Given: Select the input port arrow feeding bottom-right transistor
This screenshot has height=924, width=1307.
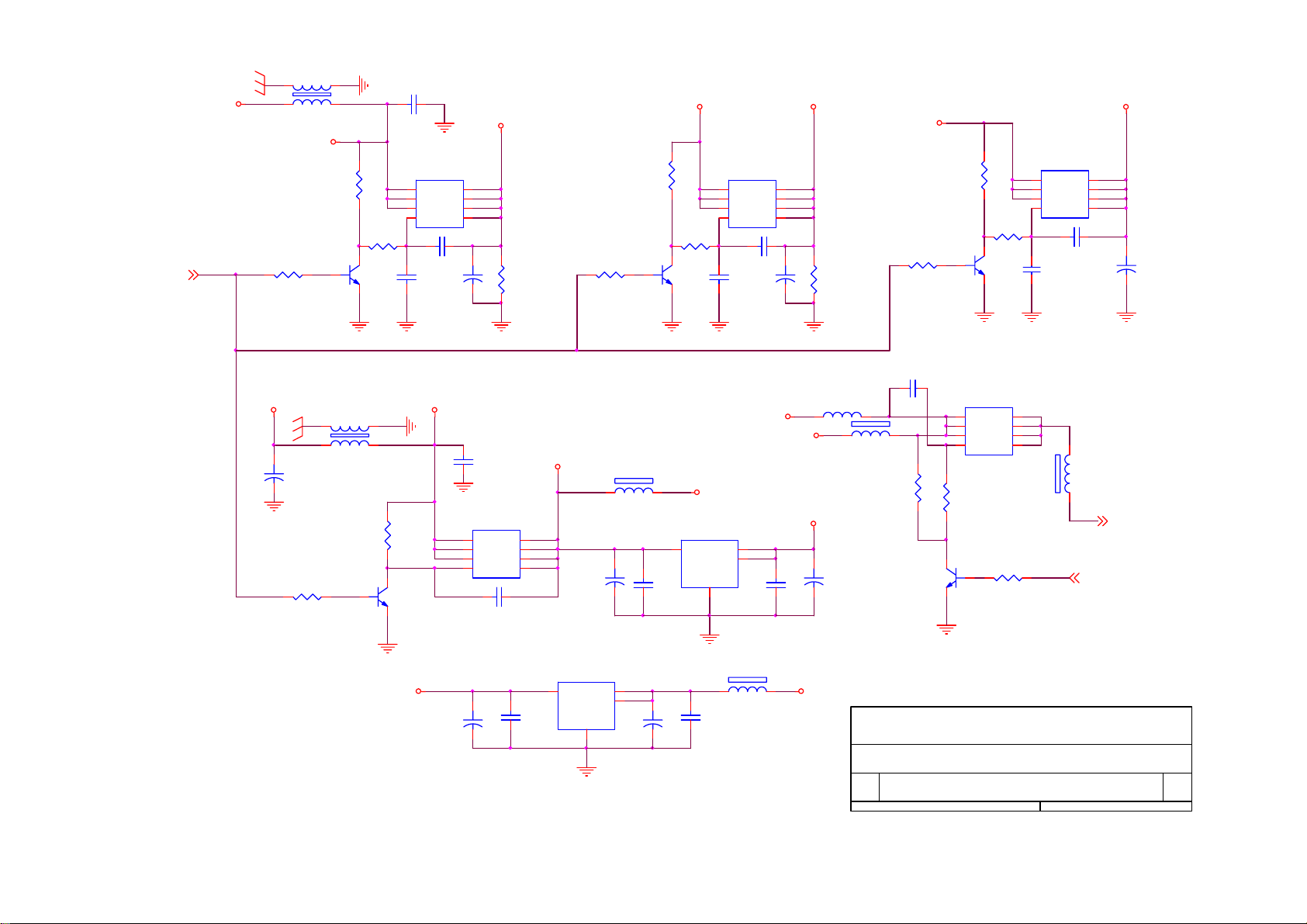Looking at the screenshot, I should click(1074, 578).
